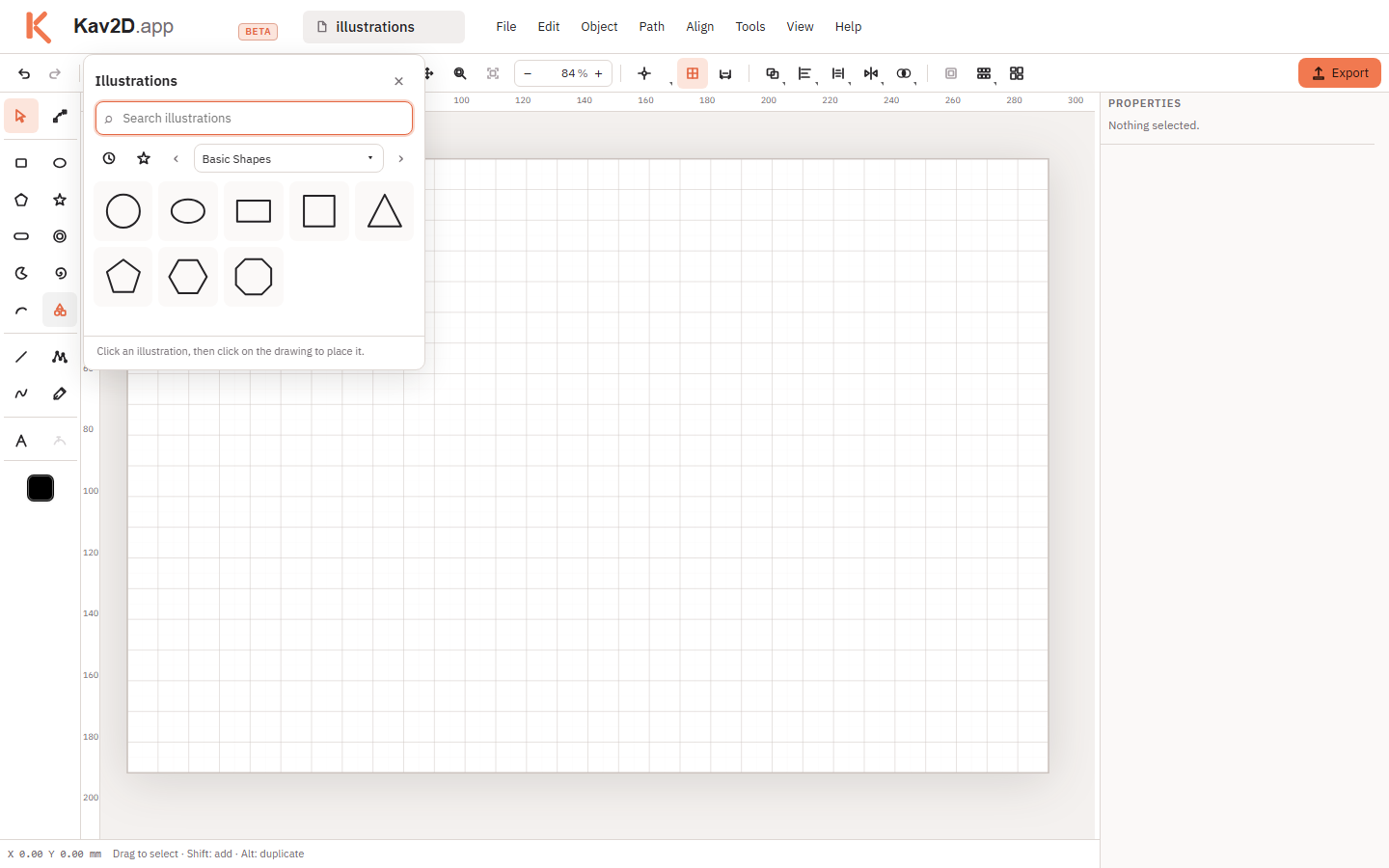
Task: Click the undo arrow
Action: [24, 73]
